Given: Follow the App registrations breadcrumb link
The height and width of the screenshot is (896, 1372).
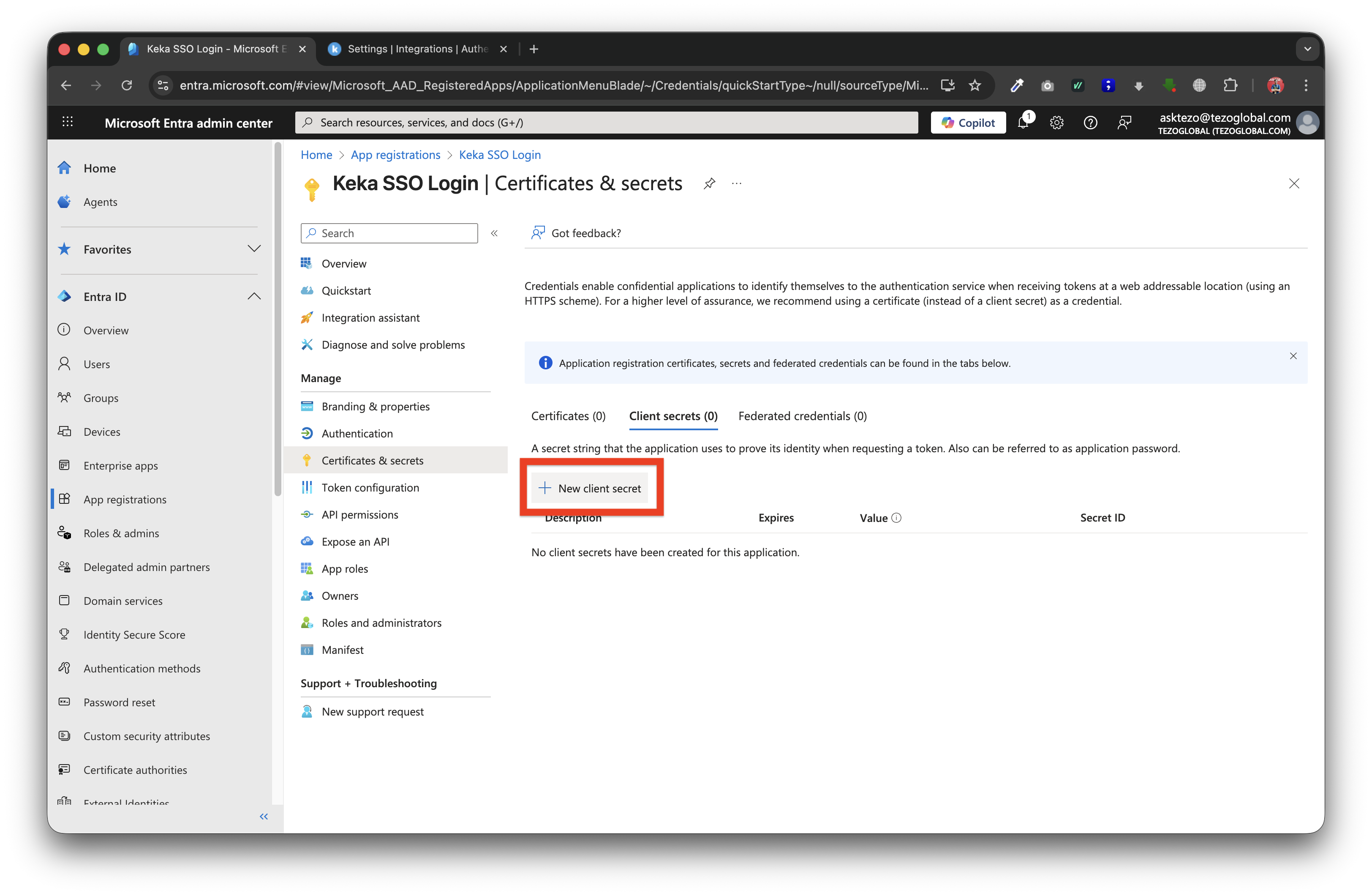Looking at the screenshot, I should click(x=395, y=155).
